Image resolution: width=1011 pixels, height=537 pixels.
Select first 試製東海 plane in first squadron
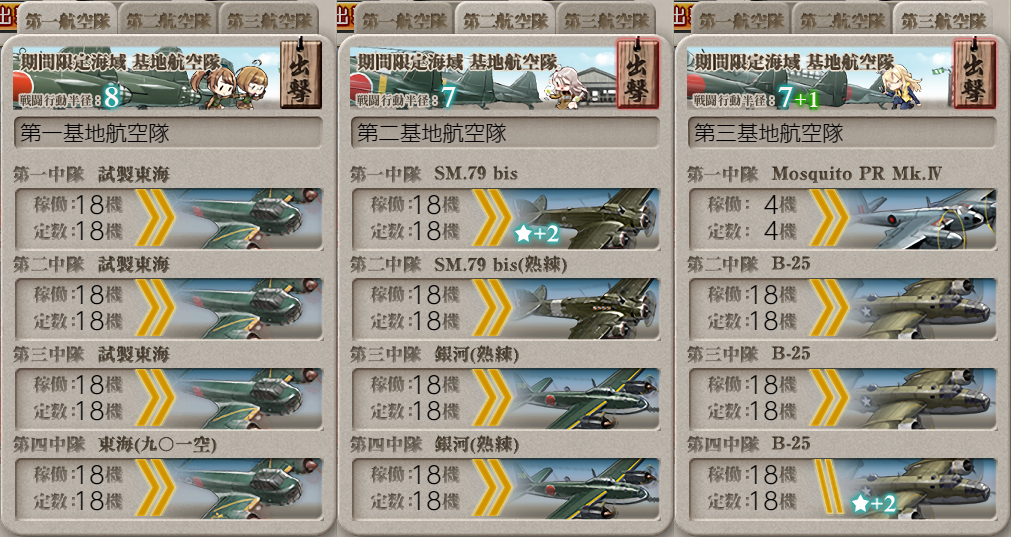[249, 219]
